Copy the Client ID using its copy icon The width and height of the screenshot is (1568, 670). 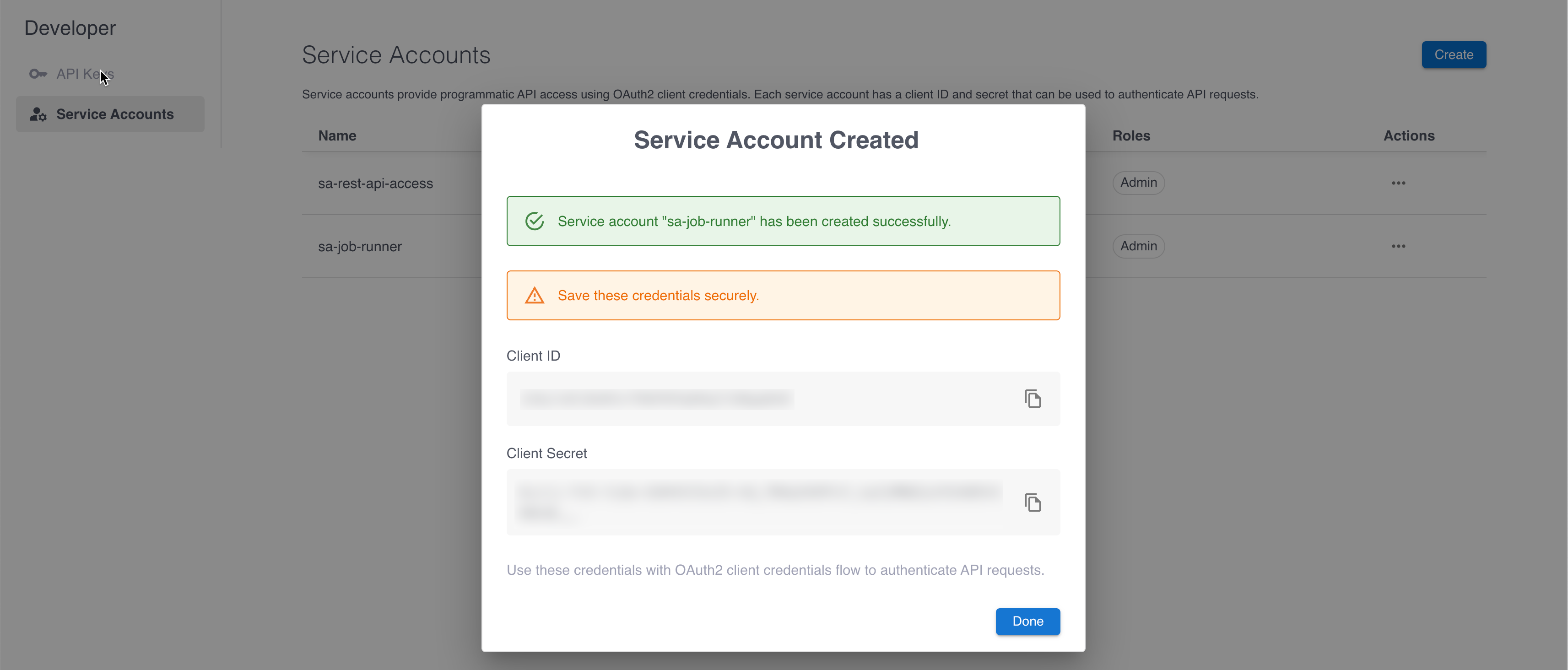1033,399
